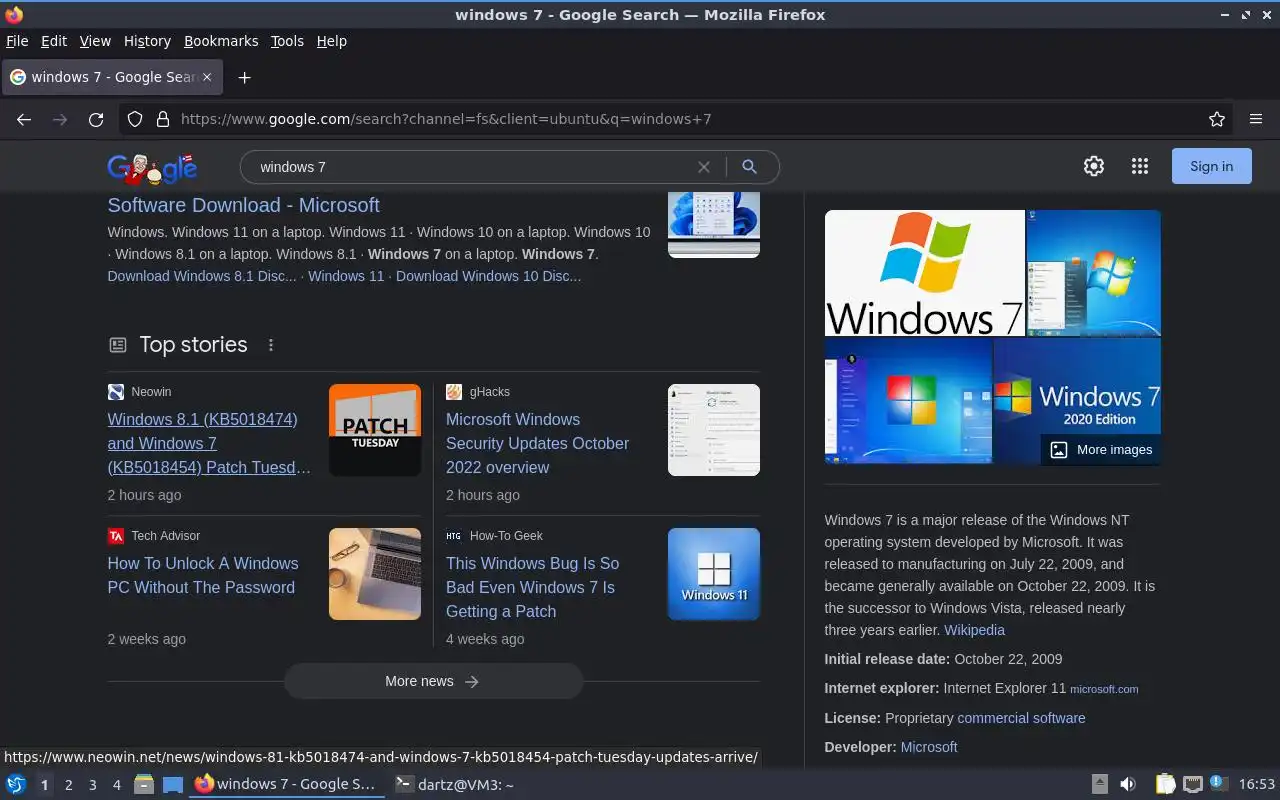Click the volume speaker tray icon

1128,785
